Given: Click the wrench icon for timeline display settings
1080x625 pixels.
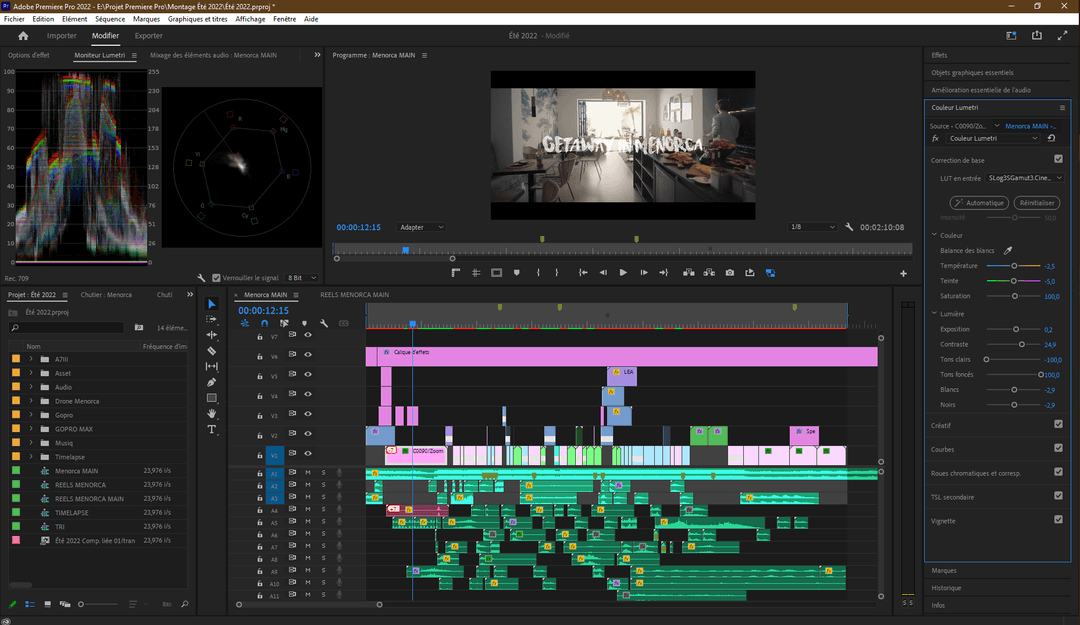Looking at the screenshot, I should (323, 323).
